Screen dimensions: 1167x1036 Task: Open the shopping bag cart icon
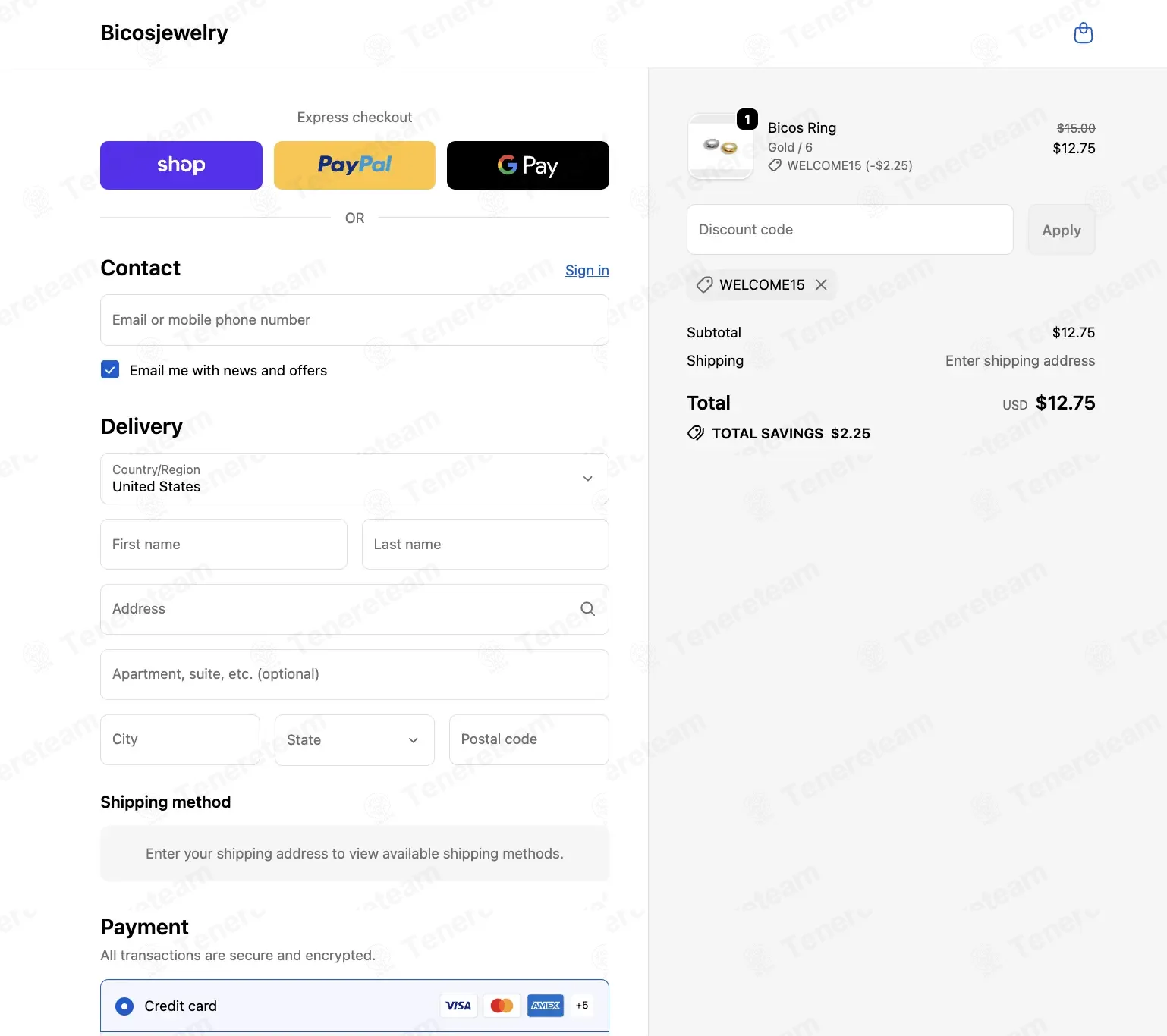[1084, 33]
